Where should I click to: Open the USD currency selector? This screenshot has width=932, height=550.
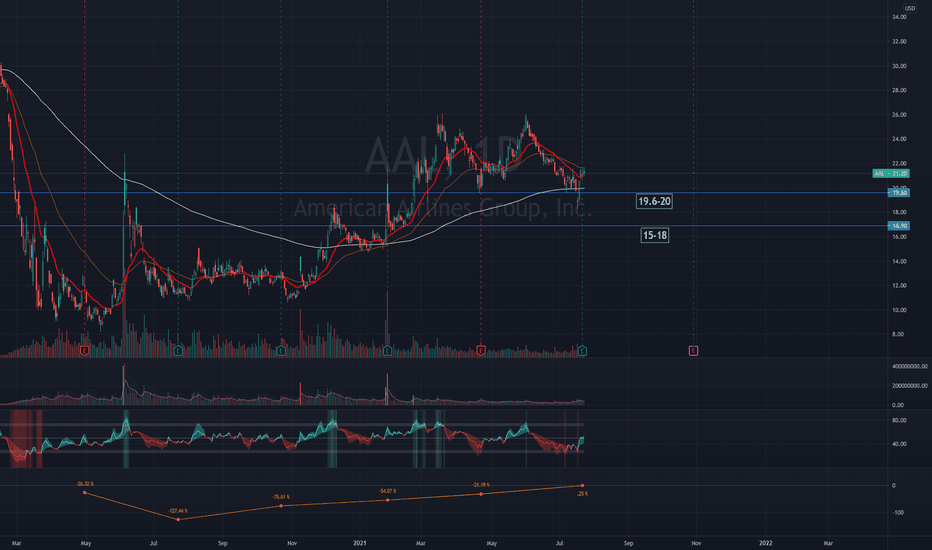[910, 8]
